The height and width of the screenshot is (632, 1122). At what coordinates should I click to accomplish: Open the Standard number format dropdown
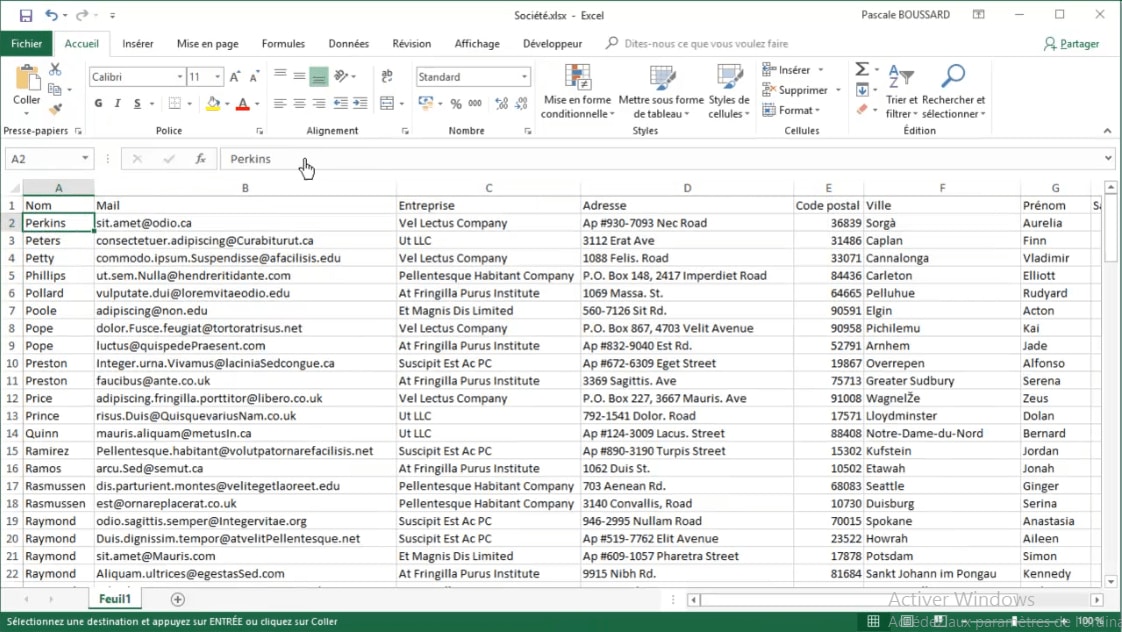pyautogui.click(x=525, y=76)
